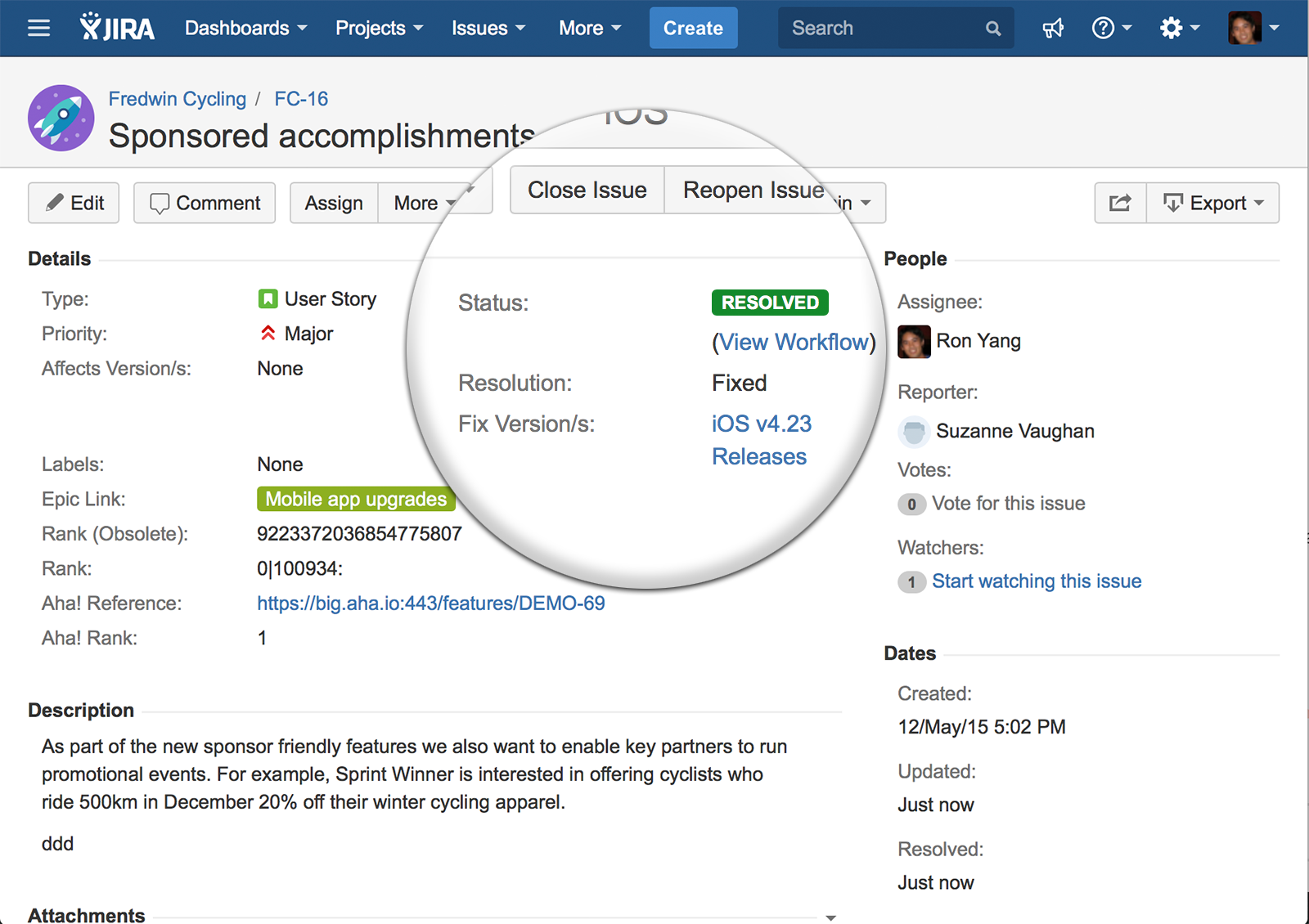Click Suzanne Vaughan's reporter avatar
Screen dimensions: 1309x924
[914, 432]
